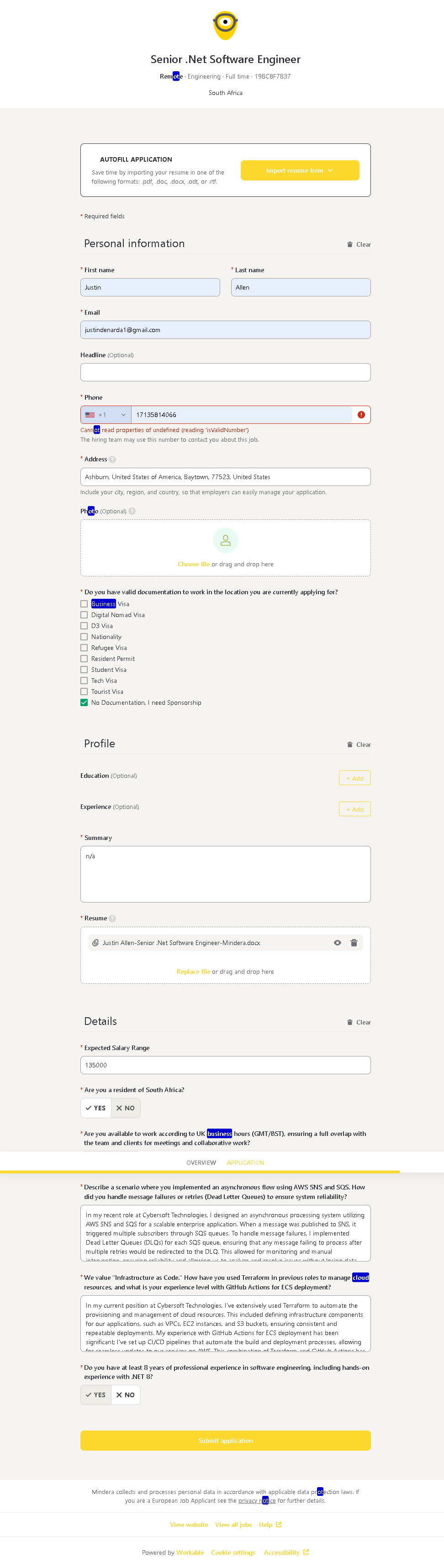Screen dimensions: 444x1568
Task: Select YES for South Africa resident
Action: (x=96, y=1108)
